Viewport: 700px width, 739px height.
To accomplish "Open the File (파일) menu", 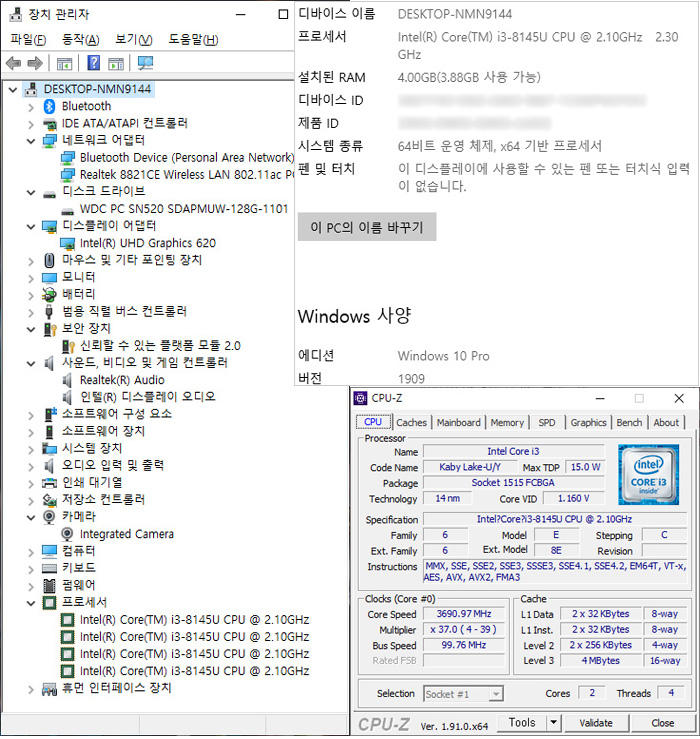I will coord(28,40).
